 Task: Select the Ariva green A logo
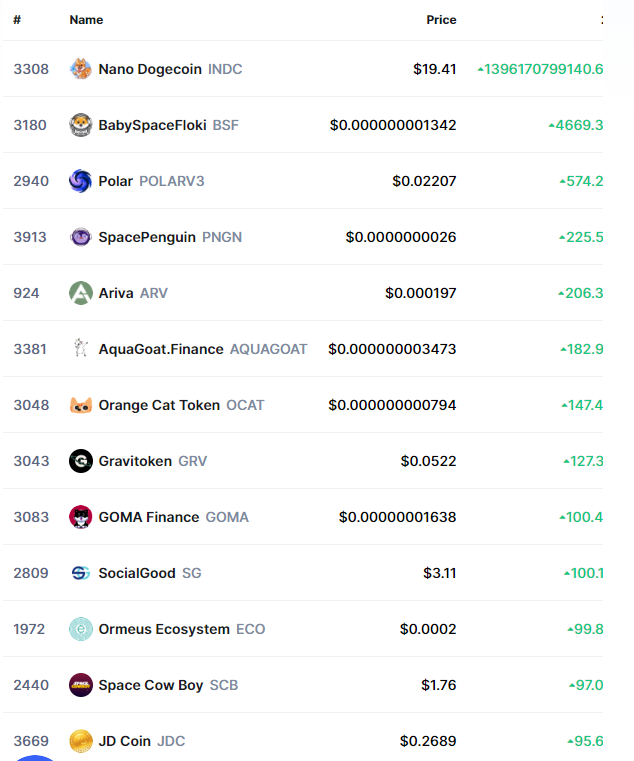tap(81, 293)
